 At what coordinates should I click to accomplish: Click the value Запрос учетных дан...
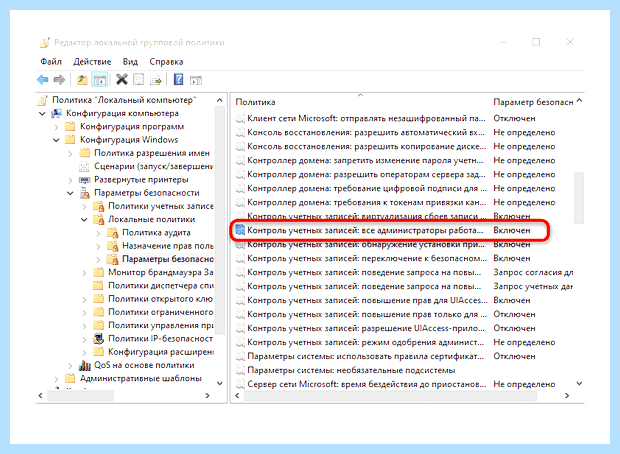(533, 286)
